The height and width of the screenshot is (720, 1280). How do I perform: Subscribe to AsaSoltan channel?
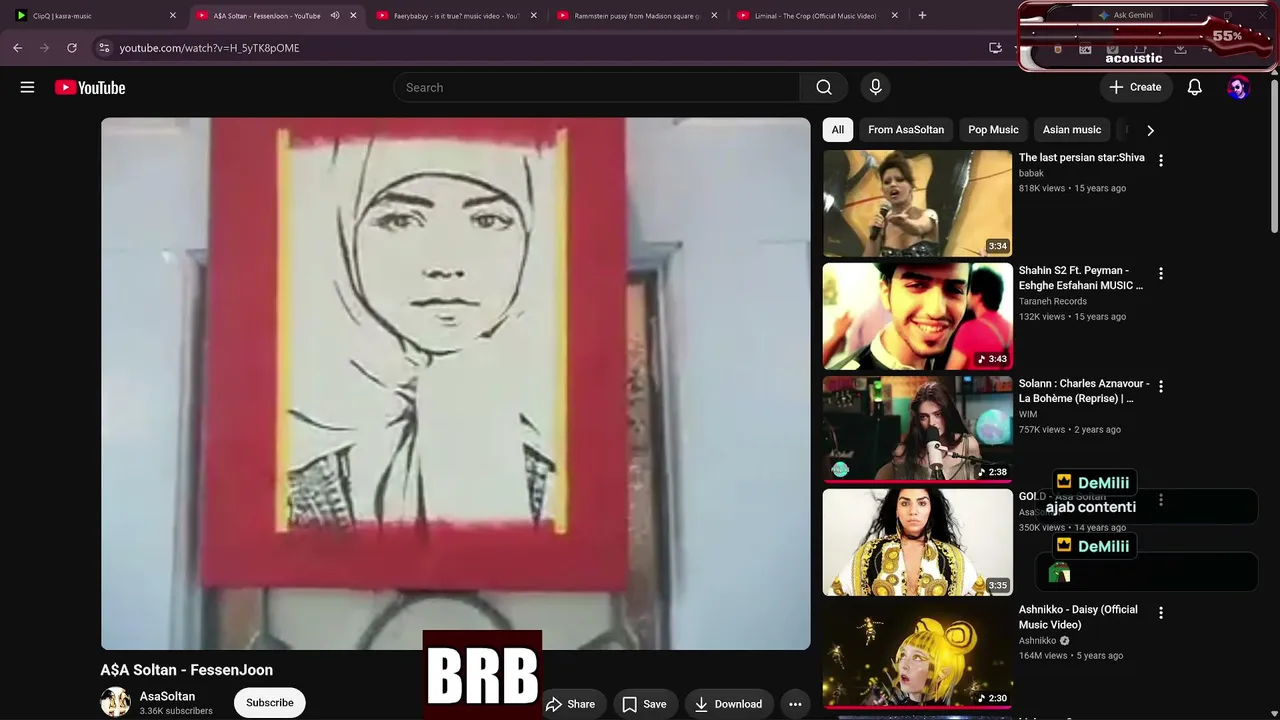tap(270, 702)
